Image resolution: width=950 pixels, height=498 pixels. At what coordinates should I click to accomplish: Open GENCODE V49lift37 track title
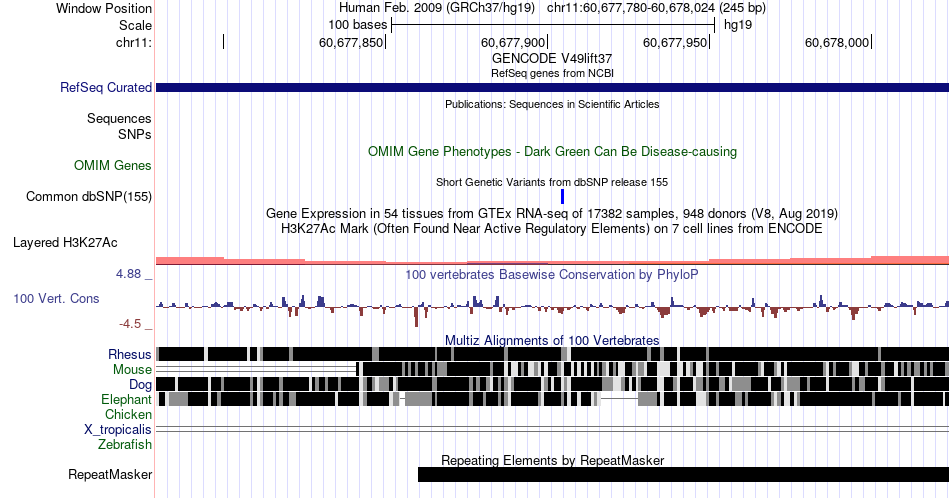point(552,58)
